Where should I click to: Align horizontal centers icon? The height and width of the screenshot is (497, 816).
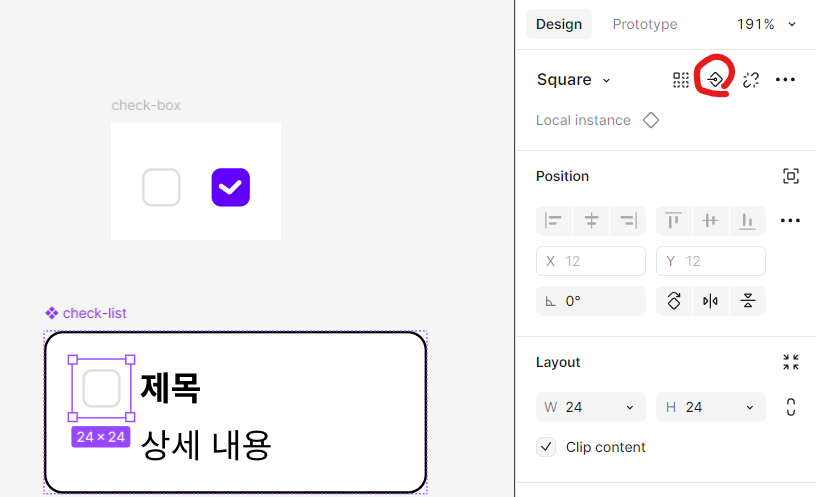(x=591, y=221)
